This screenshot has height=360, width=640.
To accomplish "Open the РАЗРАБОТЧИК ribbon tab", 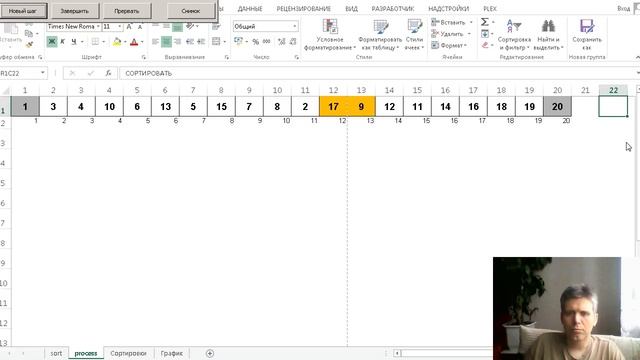I will tap(393, 9).
